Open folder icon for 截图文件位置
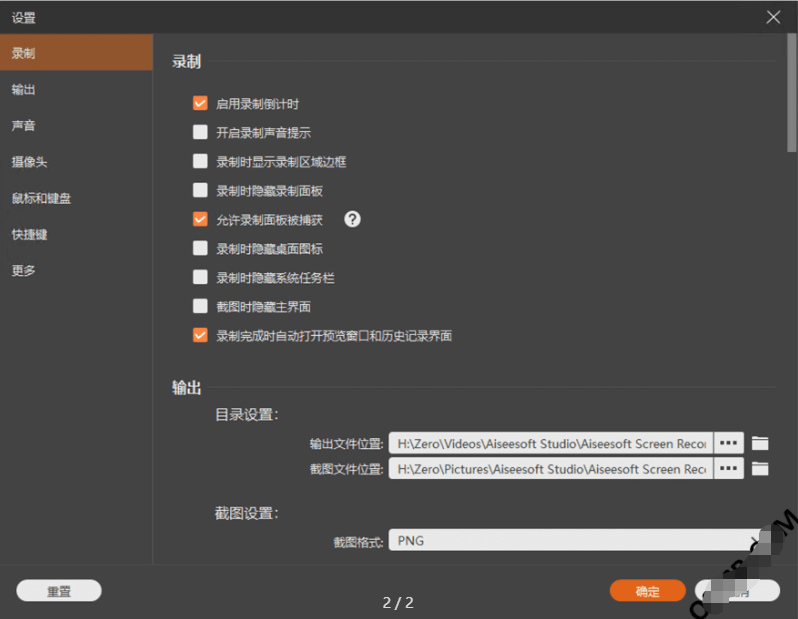The height and width of the screenshot is (619, 798). click(x=760, y=468)
